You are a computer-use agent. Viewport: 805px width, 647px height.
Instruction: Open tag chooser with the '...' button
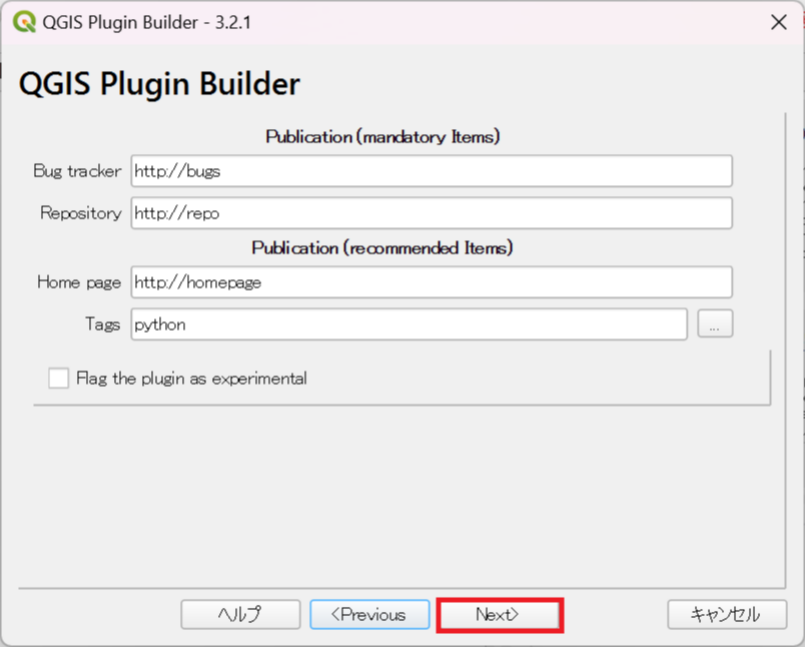(715, 324)
